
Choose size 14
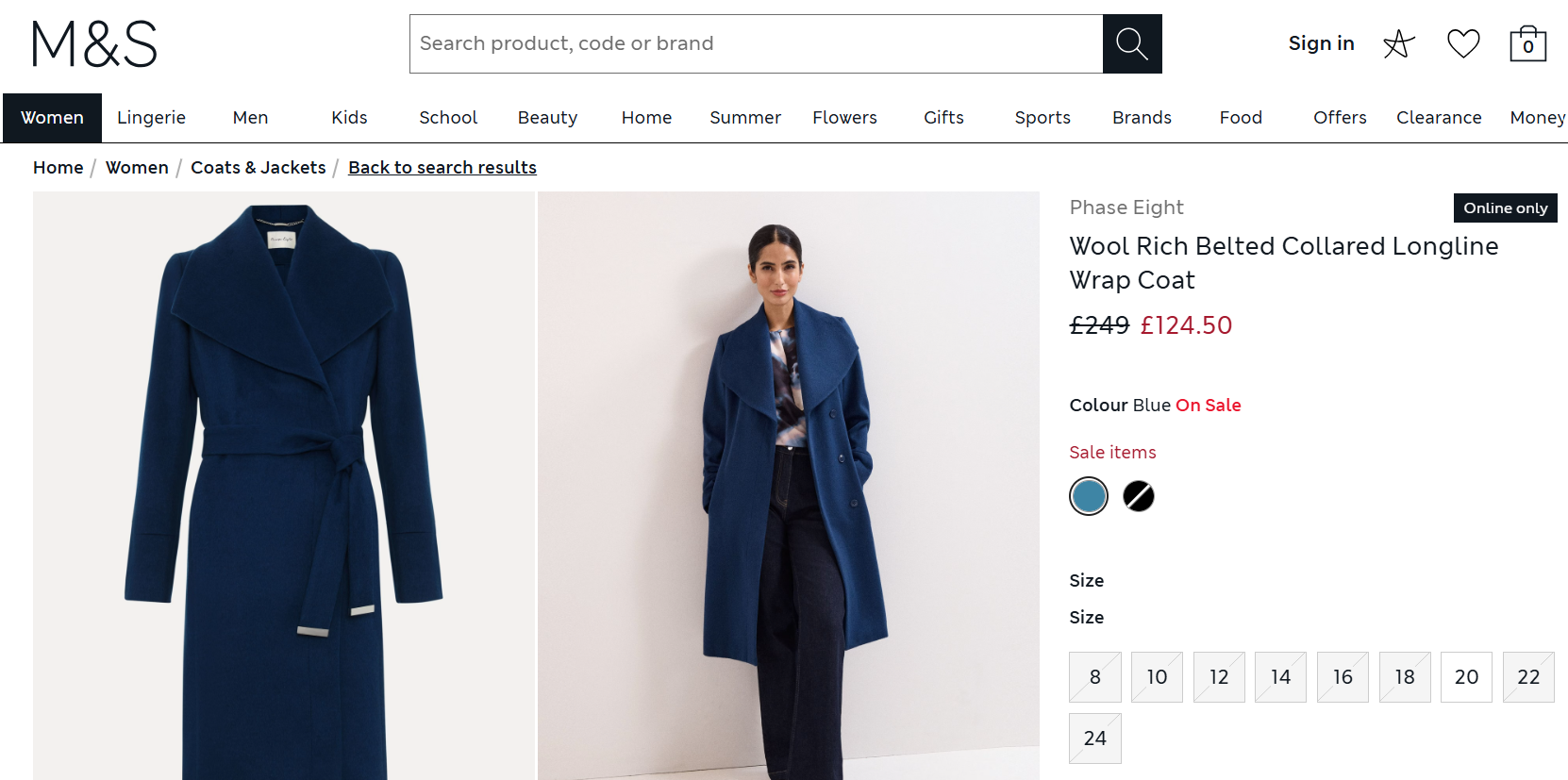(x=1280, y=677)
